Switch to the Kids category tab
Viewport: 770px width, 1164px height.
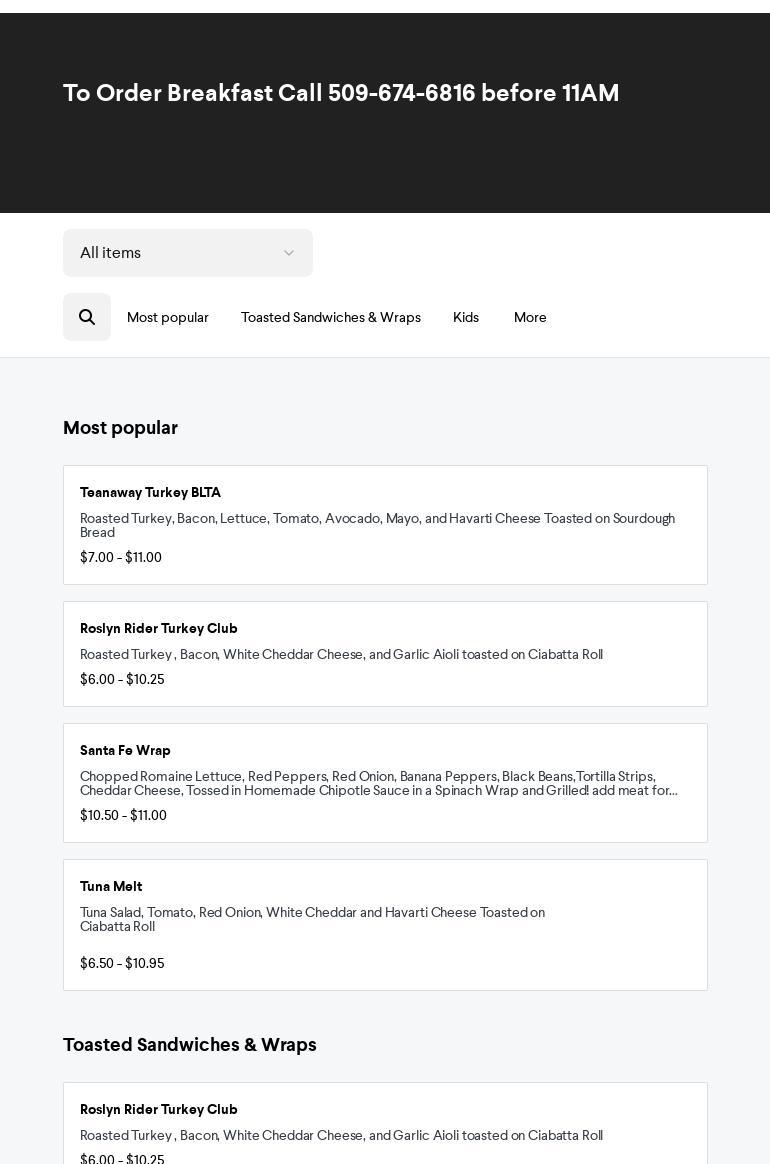[466, 317]
